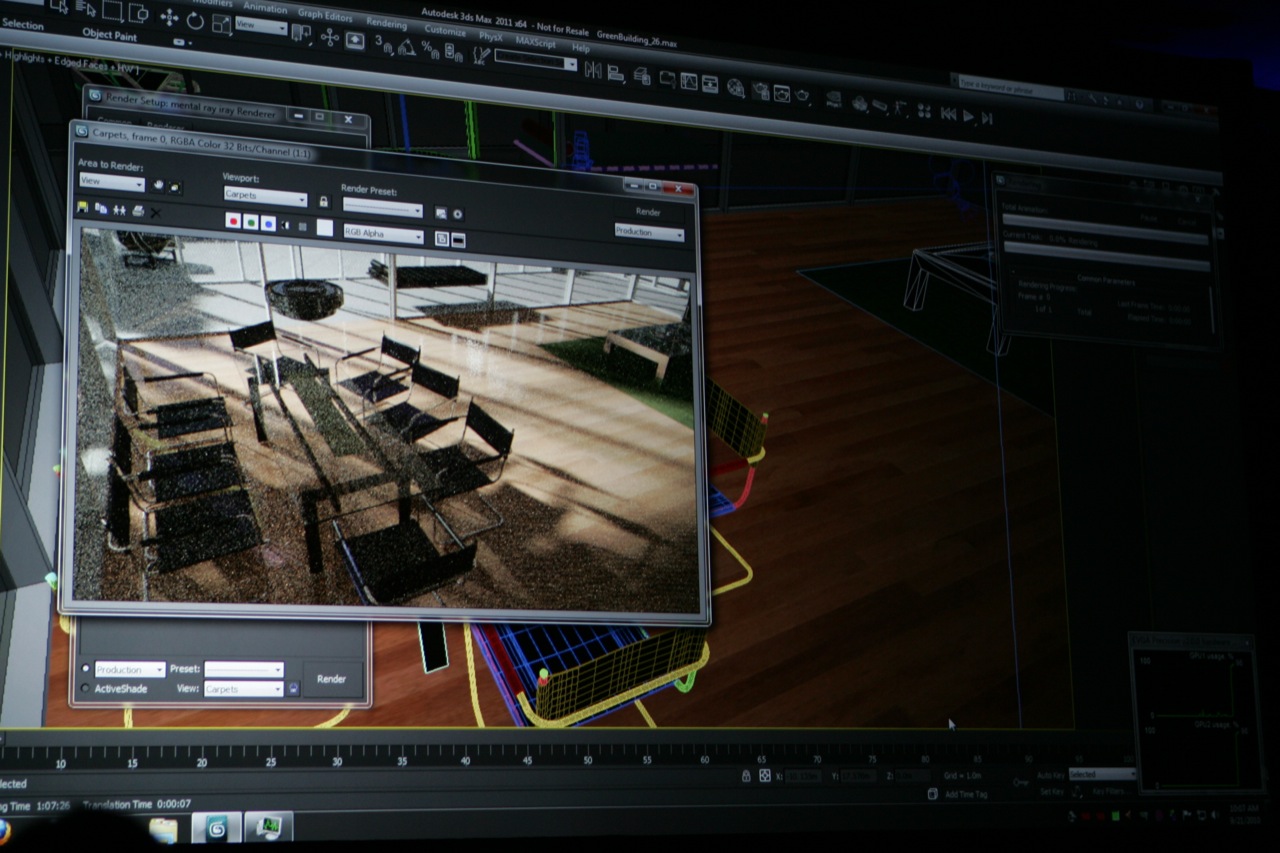Open the Rendered Frame Window icon
The height and width of the screenshot is (853, 1280).
point(781,93)
